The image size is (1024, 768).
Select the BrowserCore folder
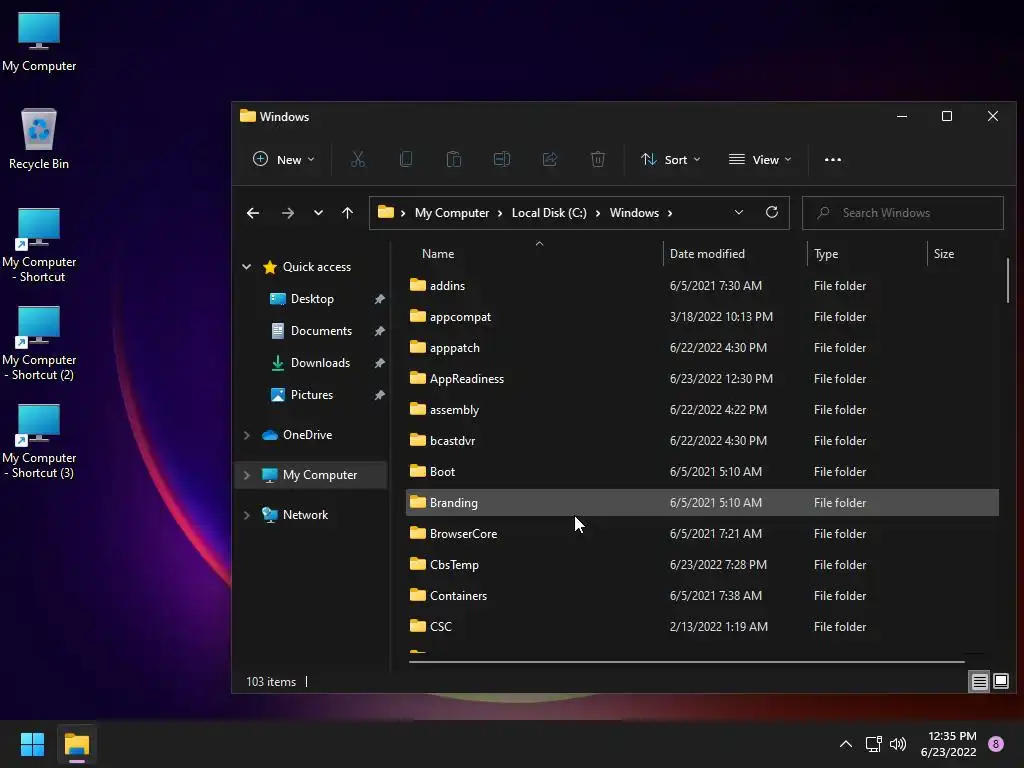pos(463,534)
